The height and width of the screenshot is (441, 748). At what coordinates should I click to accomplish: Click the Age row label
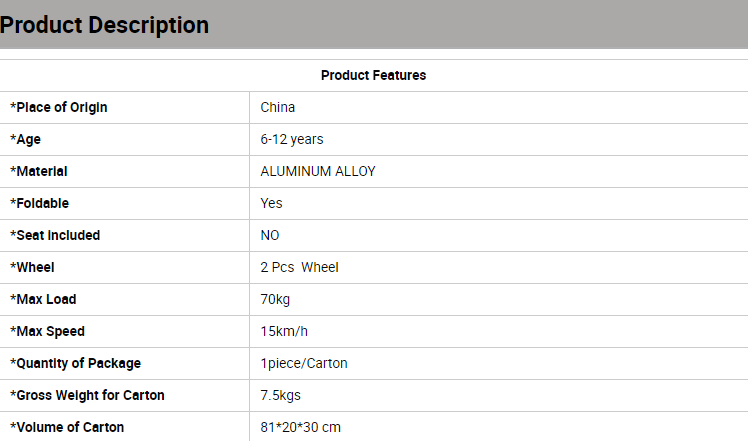point(25,139)
